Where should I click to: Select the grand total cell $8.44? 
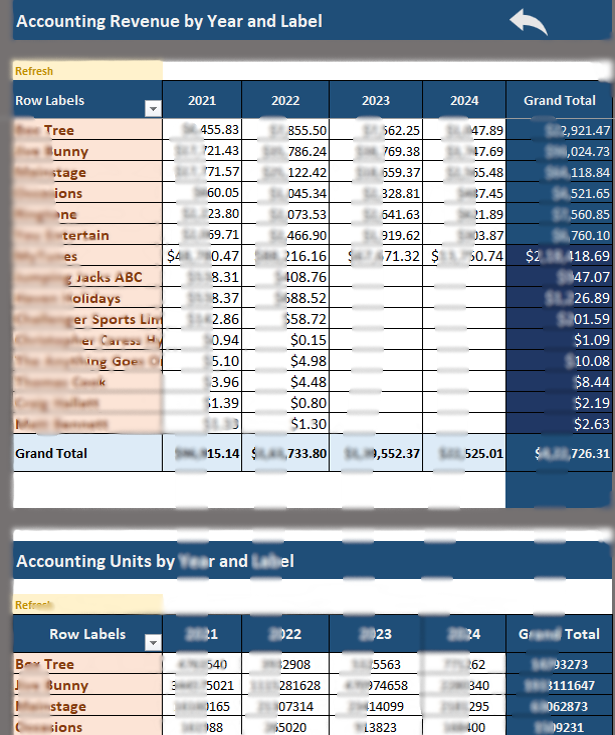pos(559,382)
